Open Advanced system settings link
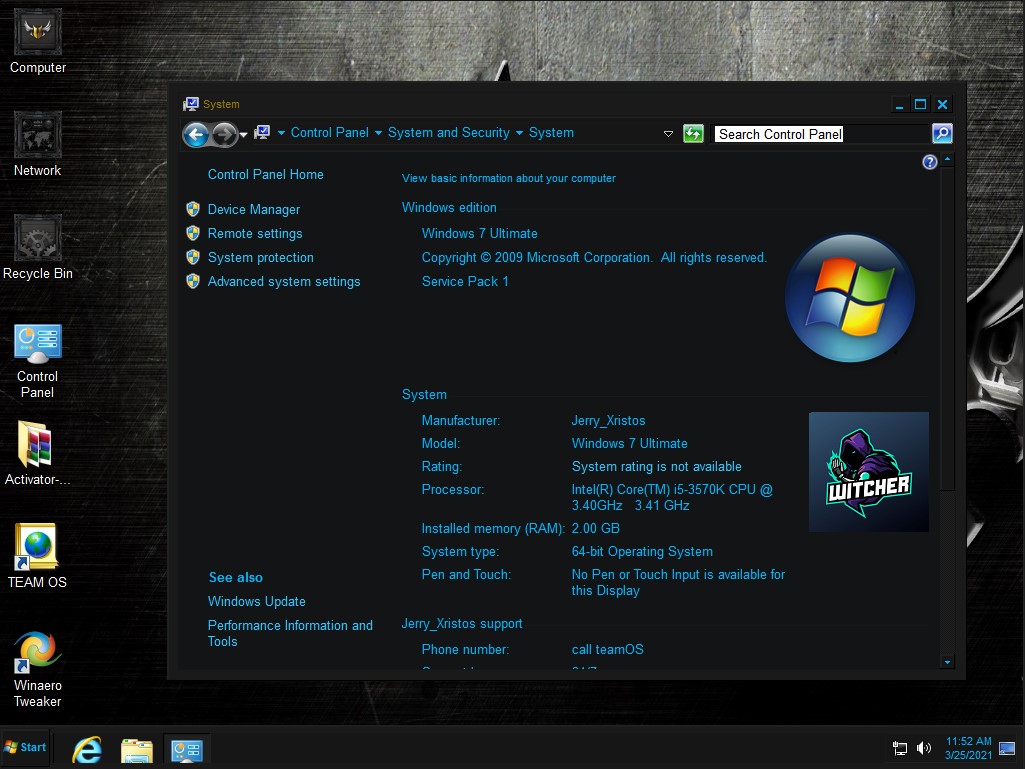Viewport: 1025px width, 769px height. click(x=284, y=282)
